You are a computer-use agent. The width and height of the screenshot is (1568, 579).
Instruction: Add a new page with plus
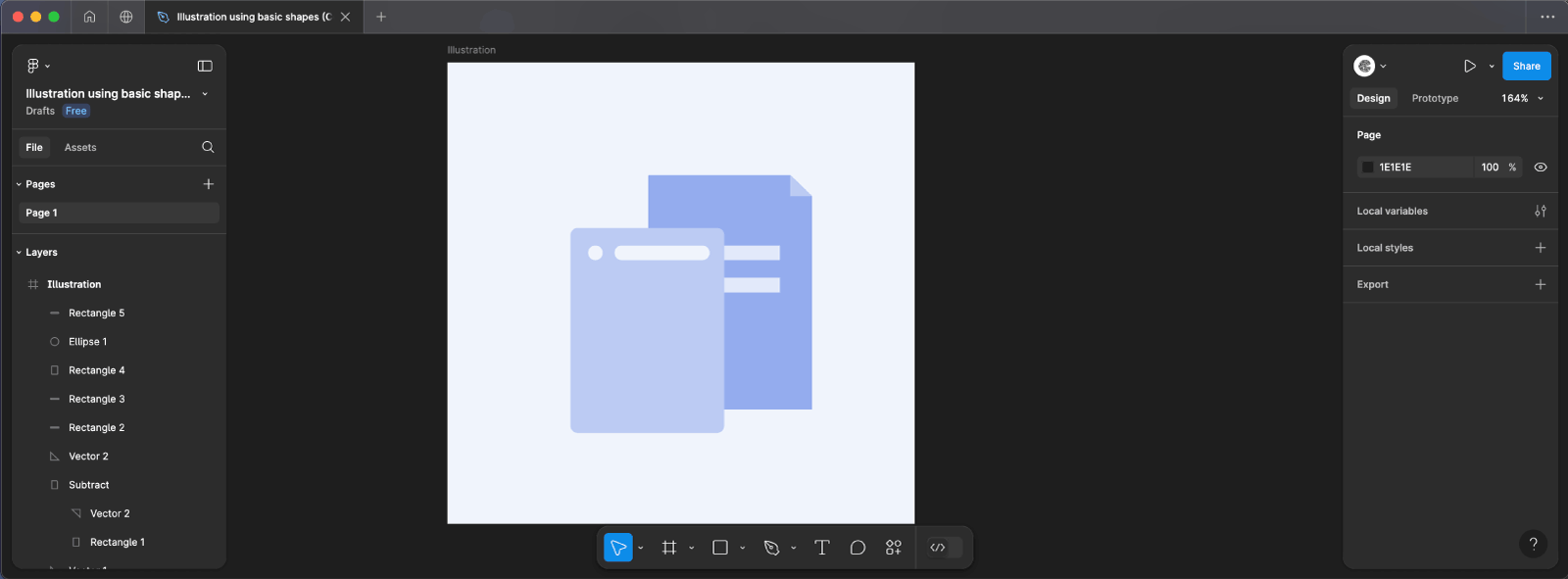click(208, 184)
